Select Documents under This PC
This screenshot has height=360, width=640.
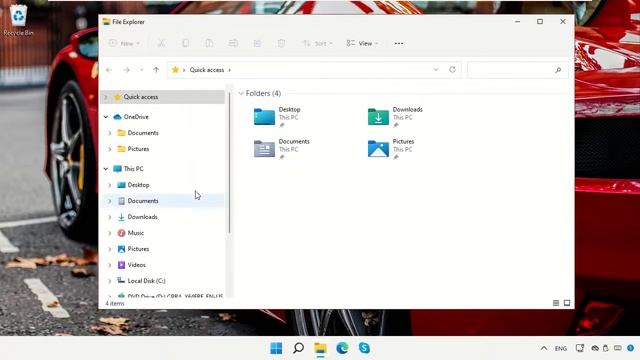click(142, 201)
